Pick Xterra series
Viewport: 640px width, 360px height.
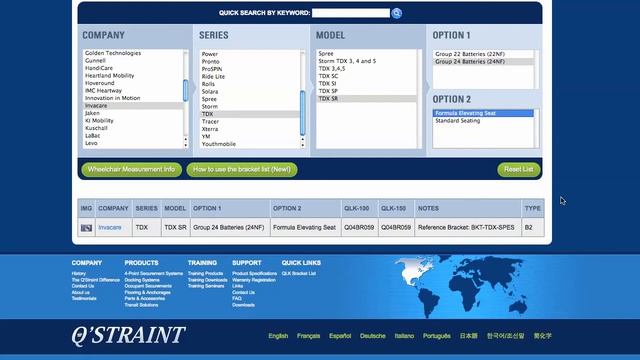pyautogui.click(x=210, y=129)
